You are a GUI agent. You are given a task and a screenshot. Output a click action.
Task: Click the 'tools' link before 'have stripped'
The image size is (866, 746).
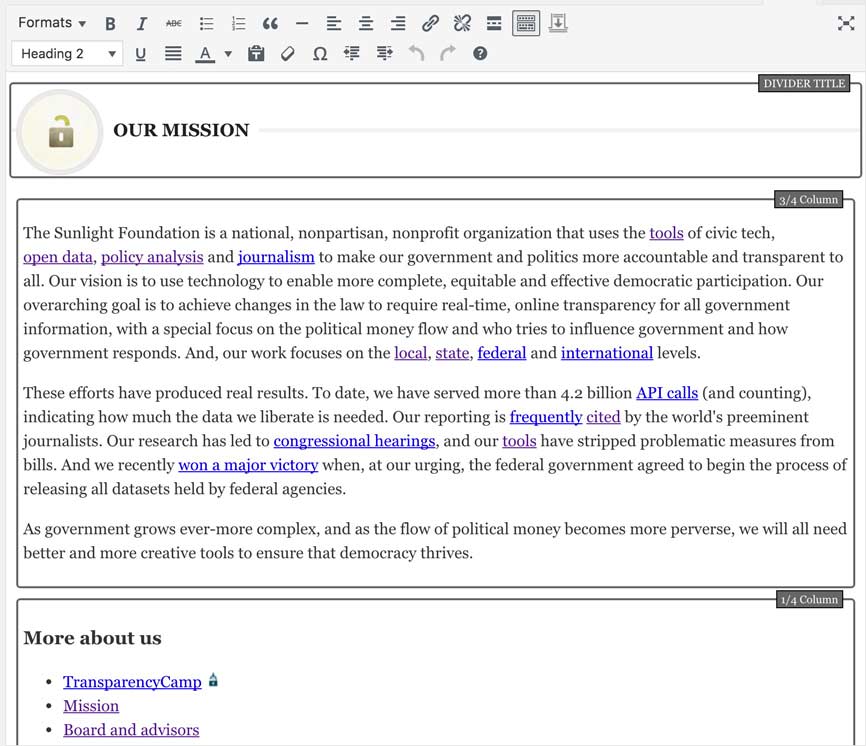[519, 441]
